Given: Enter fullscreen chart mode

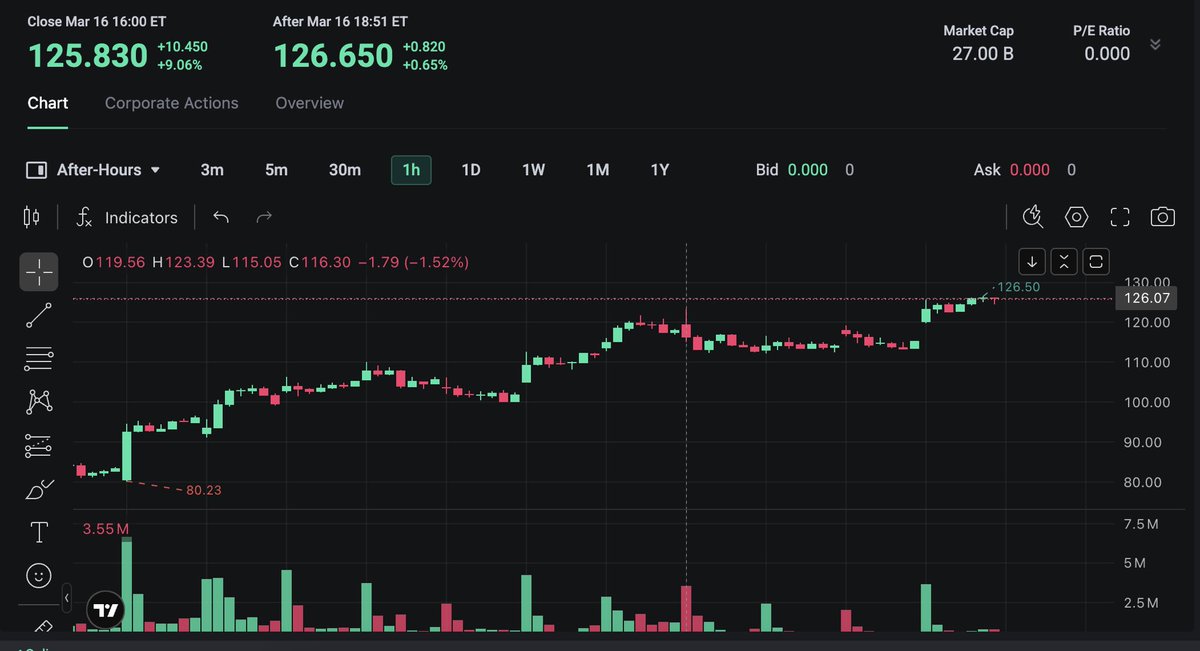Looking at the screenshot, I should point(1120,217).
